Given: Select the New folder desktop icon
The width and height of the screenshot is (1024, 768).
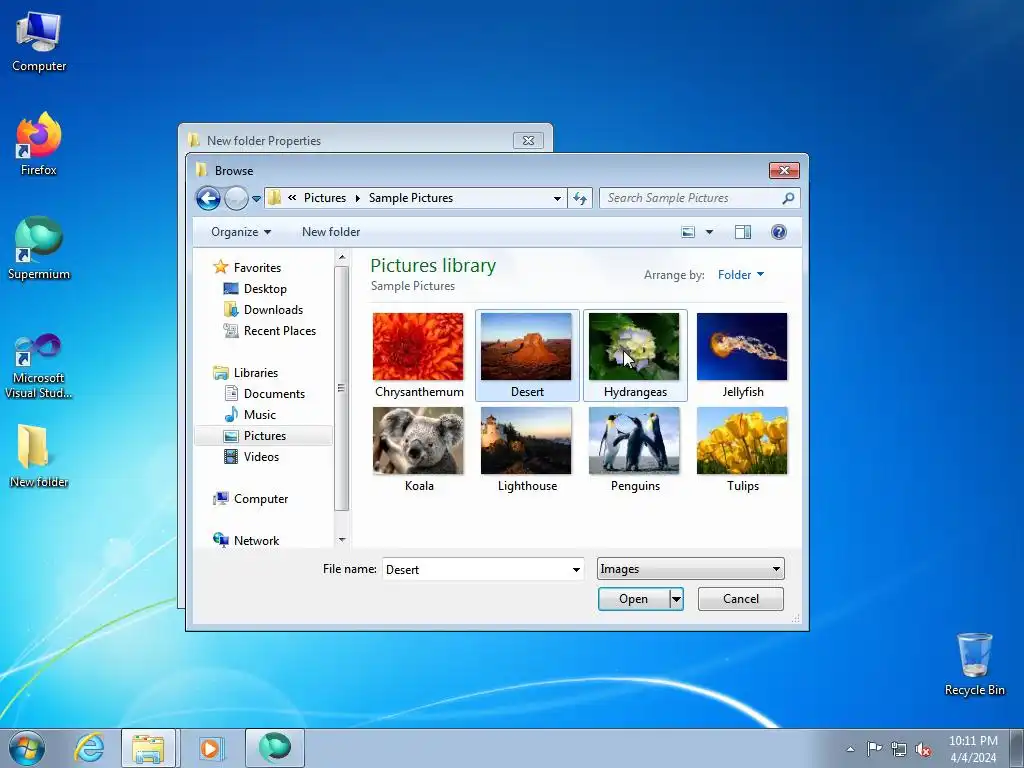Looking at the screenshot, I should [39, 456].
